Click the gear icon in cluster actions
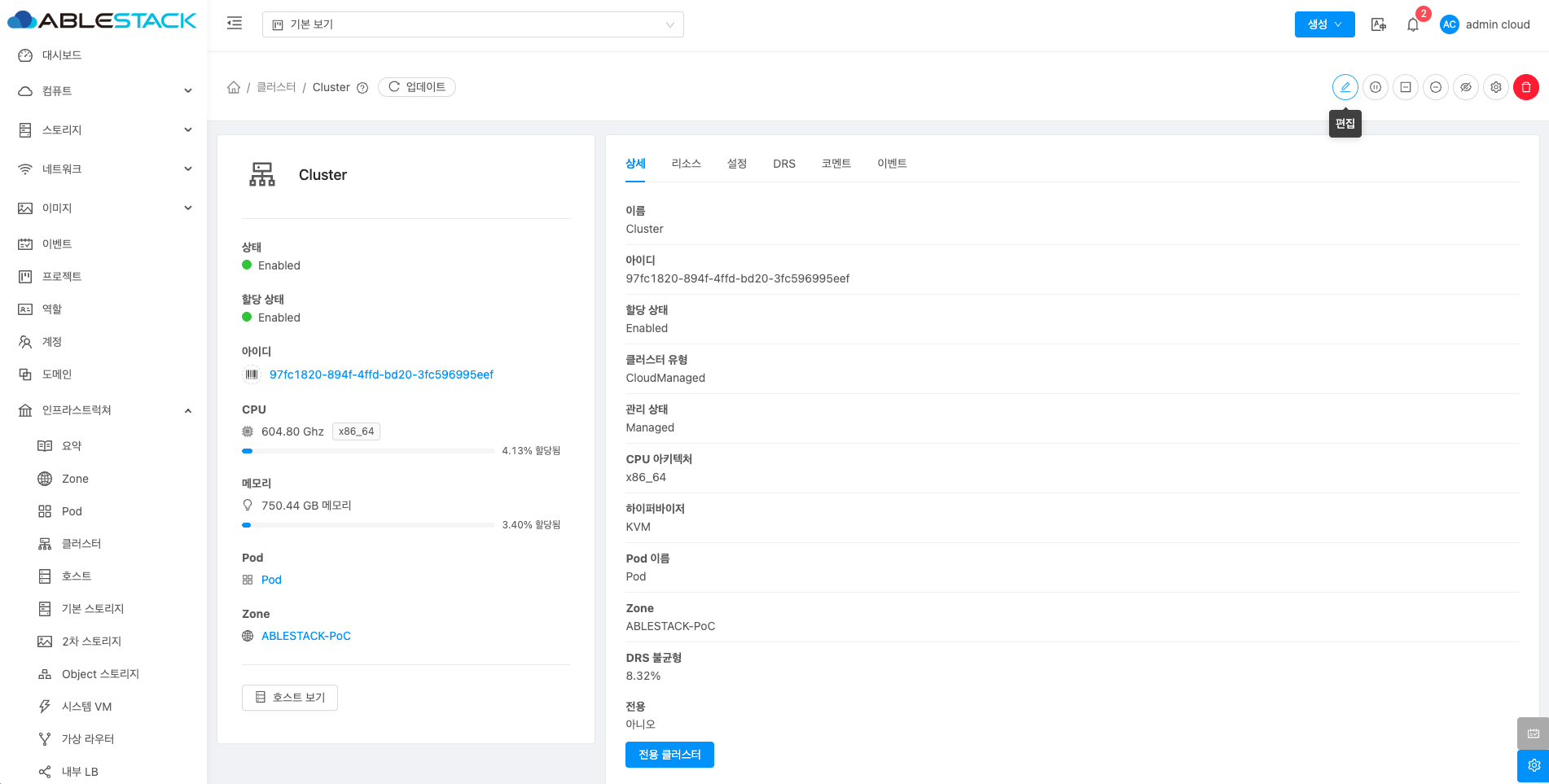The image size is (1549, 784). coord(1495,87)
